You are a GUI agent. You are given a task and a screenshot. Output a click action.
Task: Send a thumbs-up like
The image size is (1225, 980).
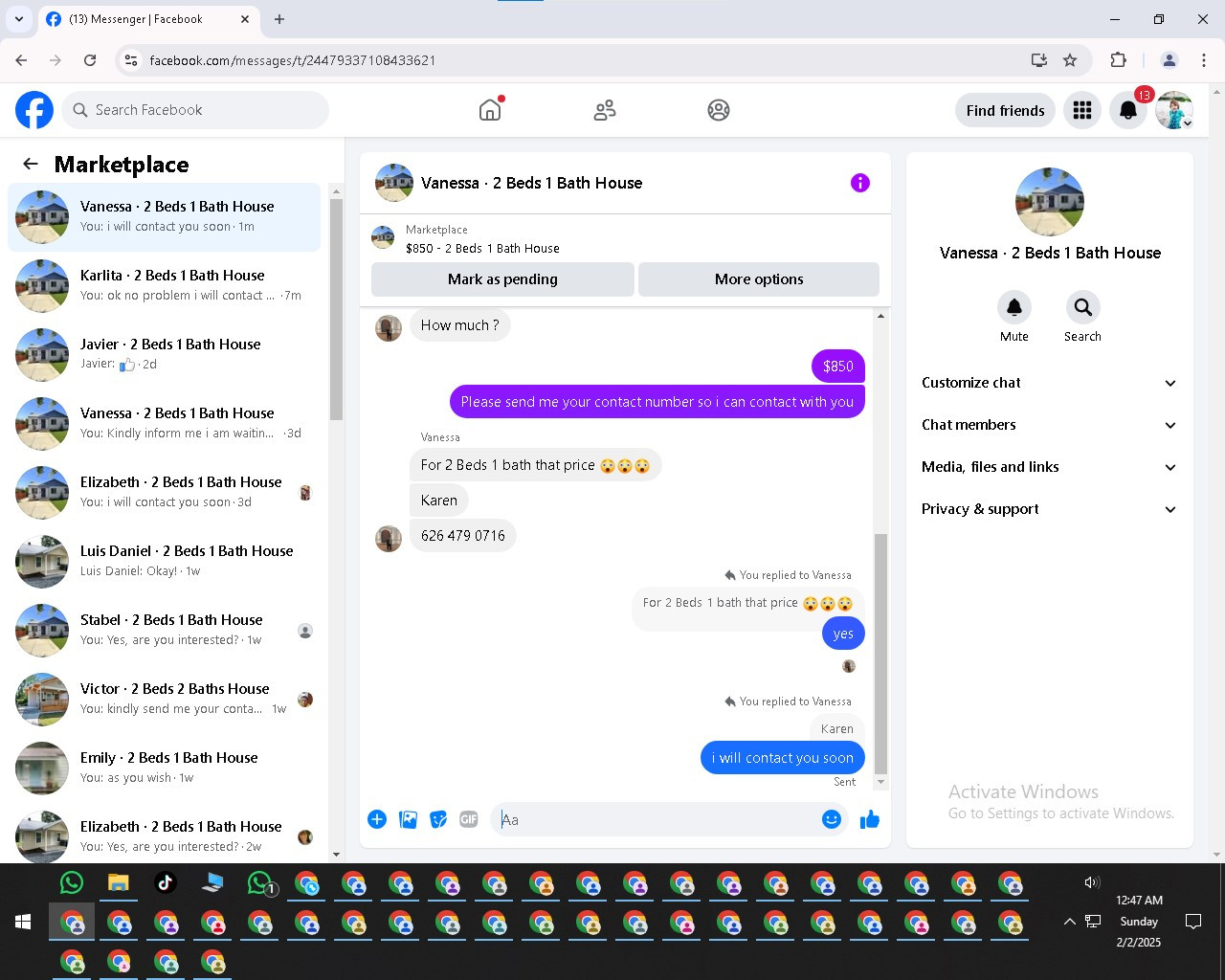pyautogui.click(x=870, y=819)
